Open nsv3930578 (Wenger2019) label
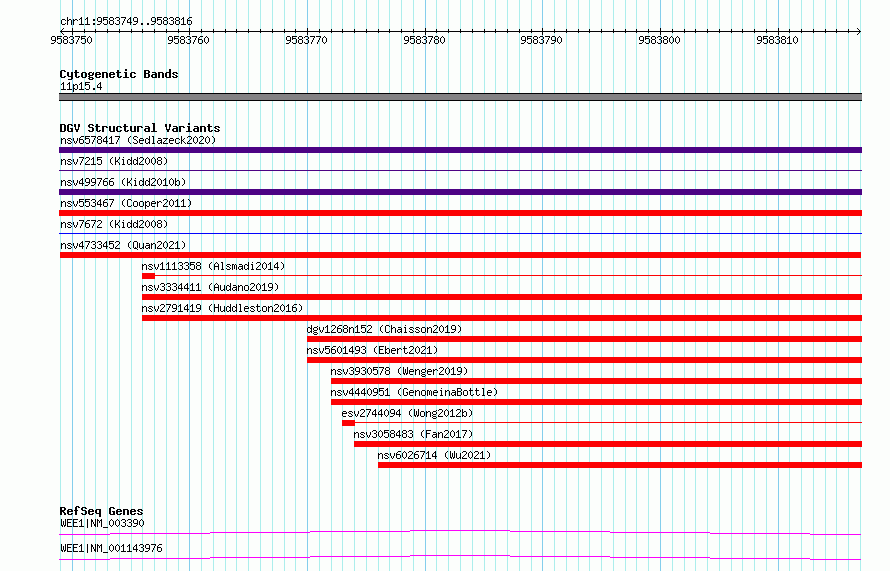This screenshot has width=890, height=571. (399, 371)
